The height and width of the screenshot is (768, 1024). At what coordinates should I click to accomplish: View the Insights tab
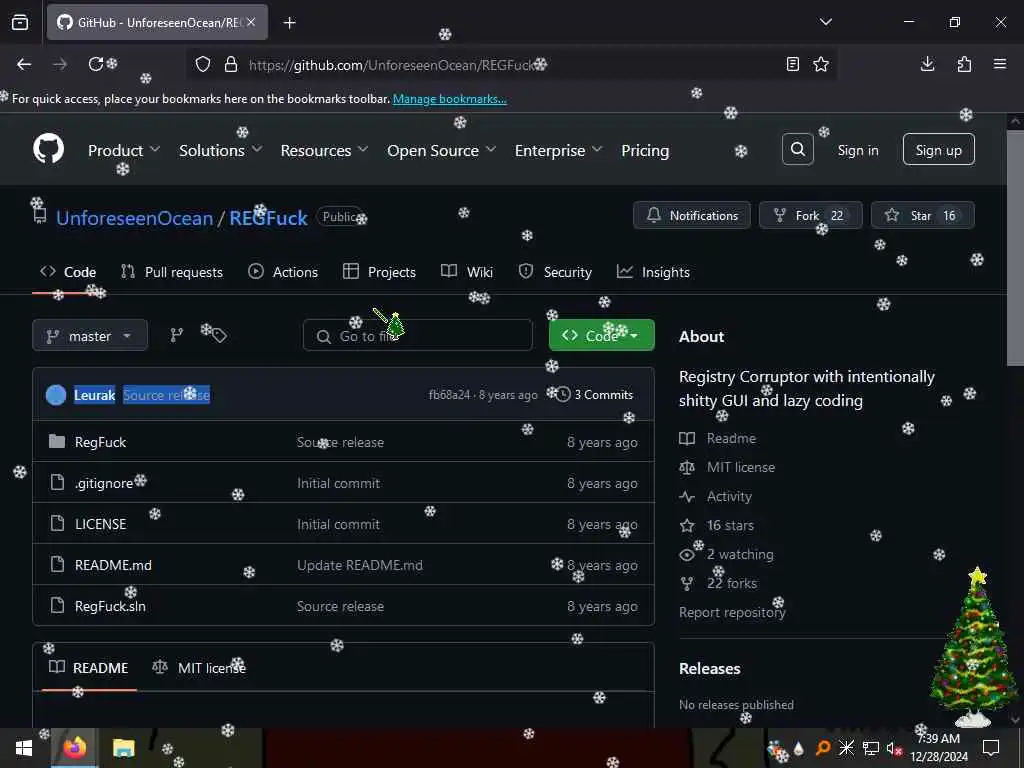[653, 272]
